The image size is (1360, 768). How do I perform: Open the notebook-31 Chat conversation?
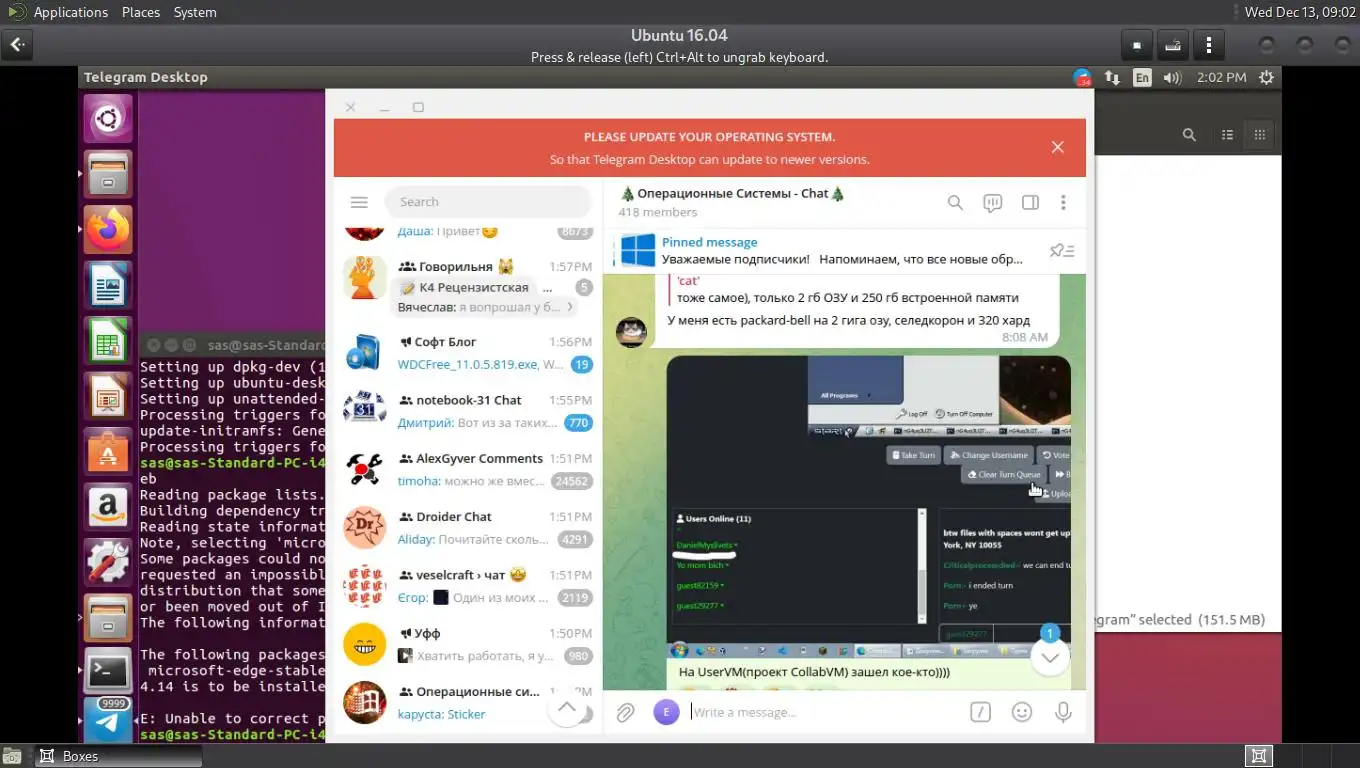(468, 411)
